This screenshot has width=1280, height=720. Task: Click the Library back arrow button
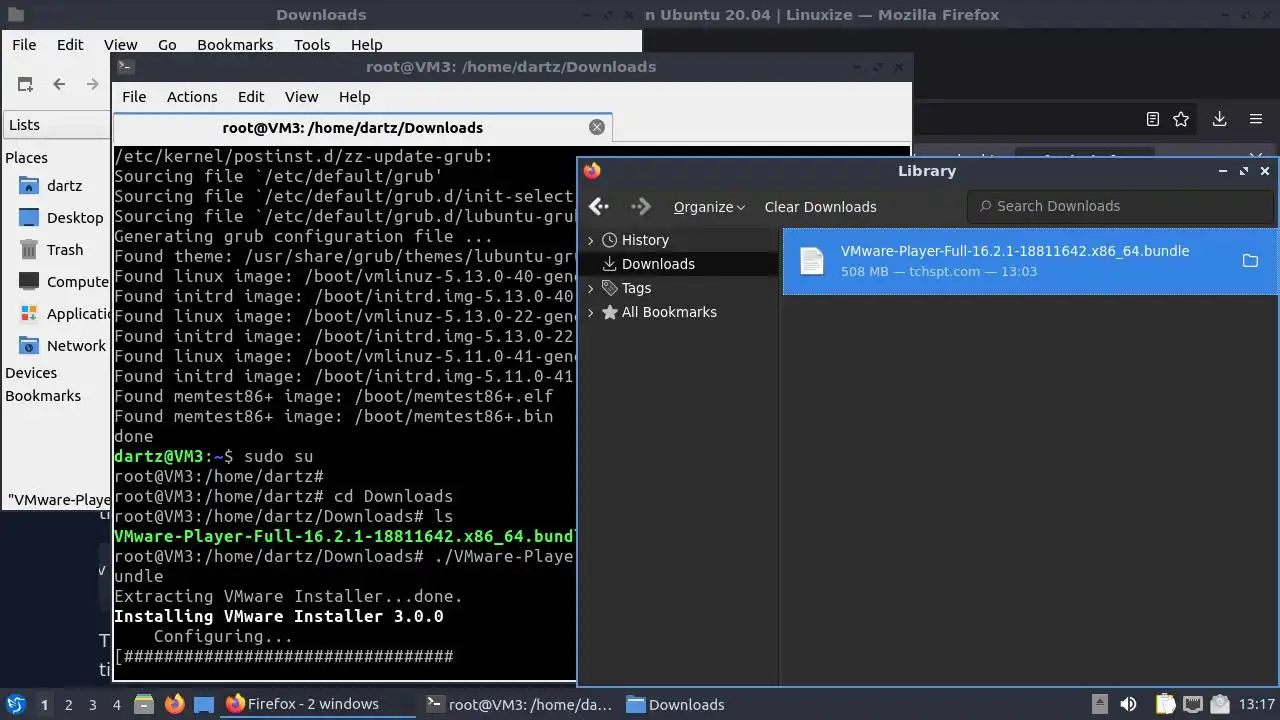[599, 206]
